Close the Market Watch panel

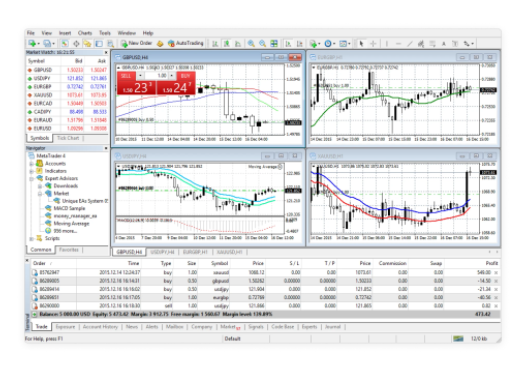pos(106,52)
